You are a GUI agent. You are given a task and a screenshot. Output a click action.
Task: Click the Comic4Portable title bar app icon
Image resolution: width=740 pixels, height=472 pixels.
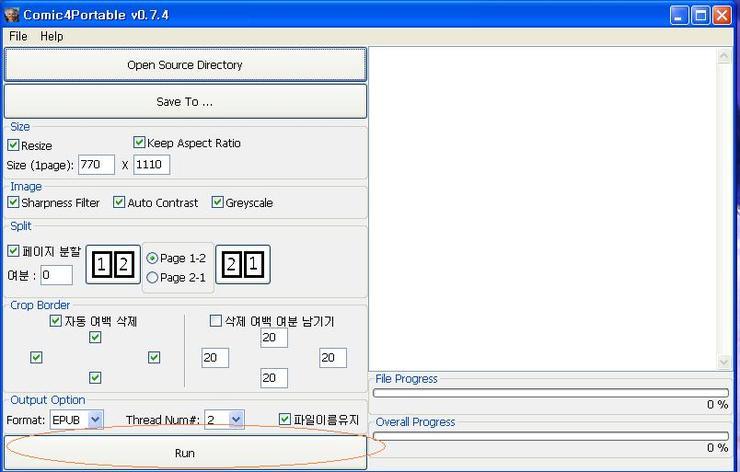click(13, 14)
